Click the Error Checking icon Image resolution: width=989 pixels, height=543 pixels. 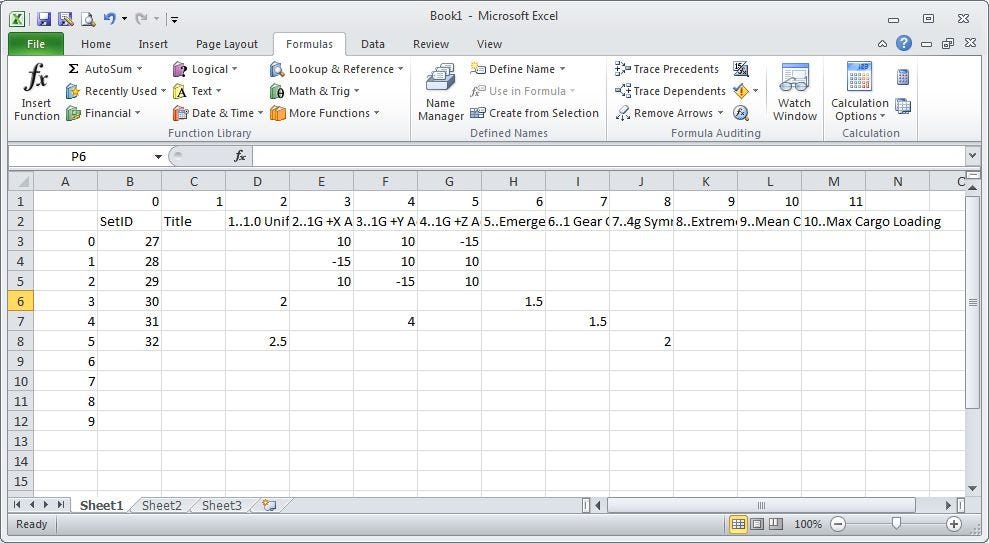pyautogui.click(x=740, y=91)
